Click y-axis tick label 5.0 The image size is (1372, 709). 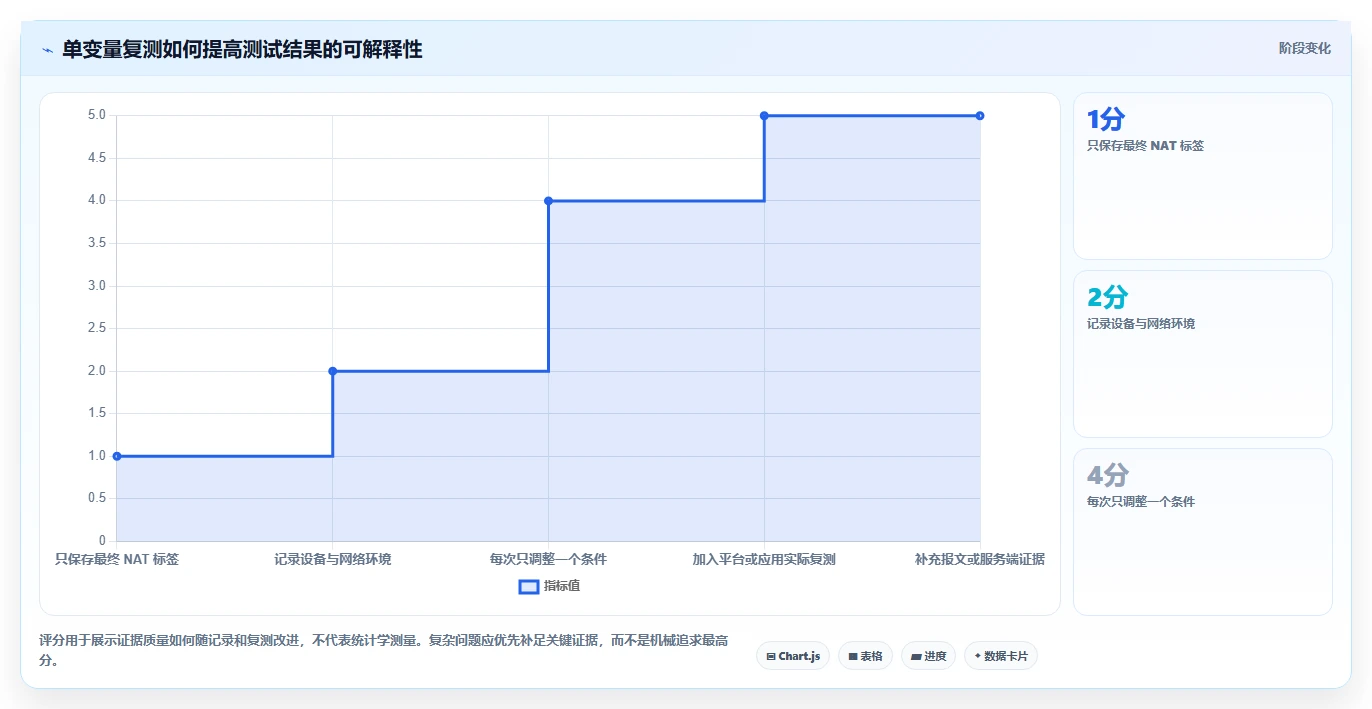97,115
